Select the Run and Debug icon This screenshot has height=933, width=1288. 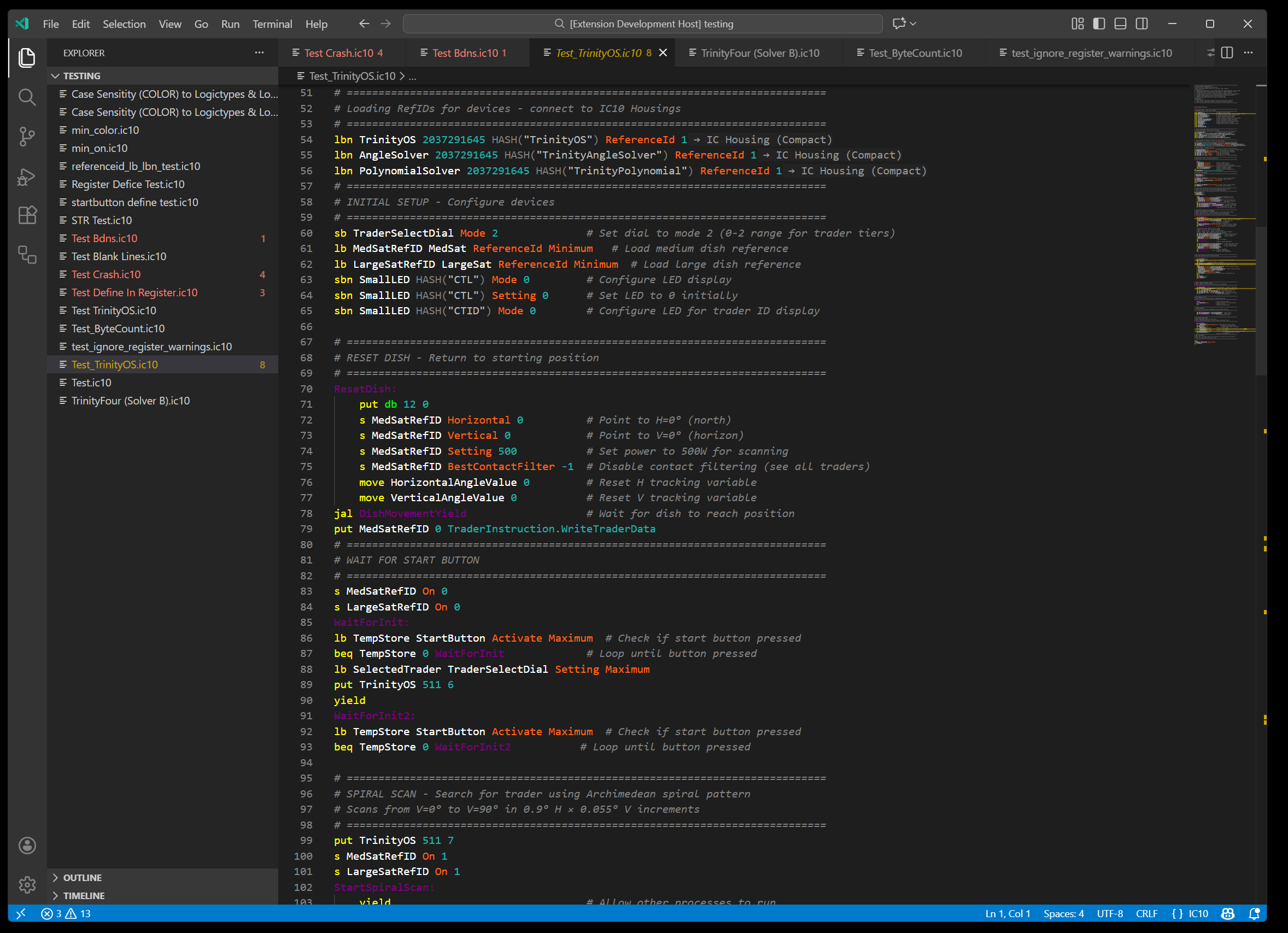(x=27, y=177)
